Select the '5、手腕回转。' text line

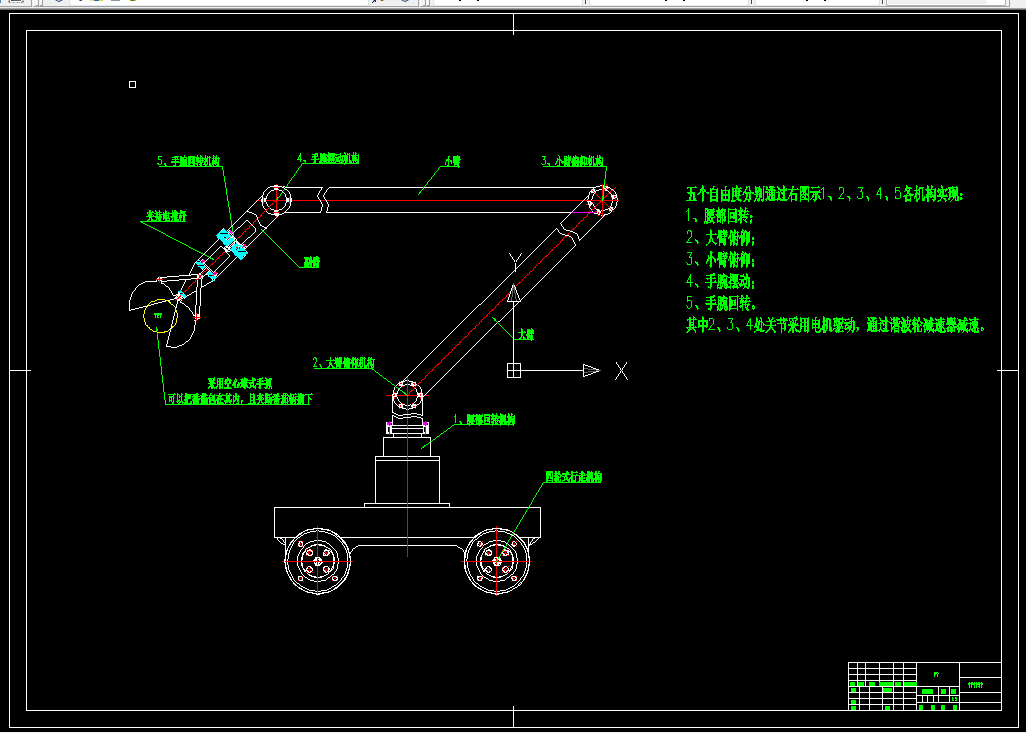coord(720,304)
